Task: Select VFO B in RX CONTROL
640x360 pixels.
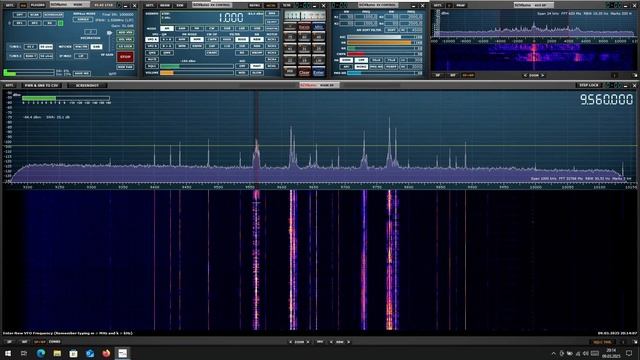Action: point(152,46)
